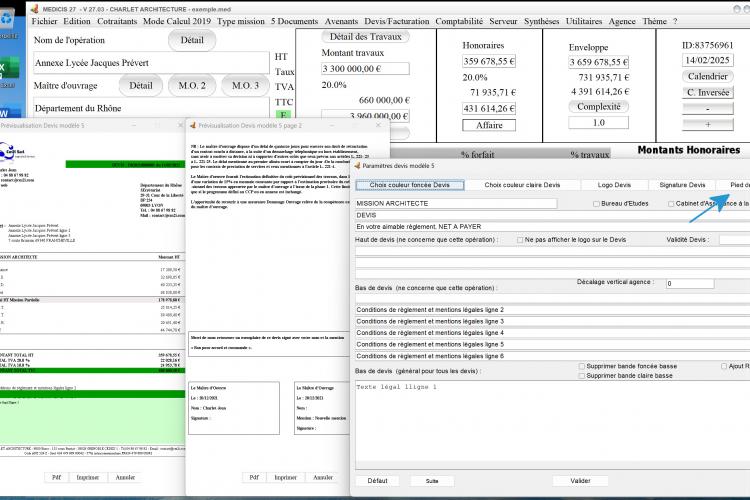The height and width of the screenshot is (500, 750).
Task: Open the Comptabilité menu
Action: (x=459, y=21)
